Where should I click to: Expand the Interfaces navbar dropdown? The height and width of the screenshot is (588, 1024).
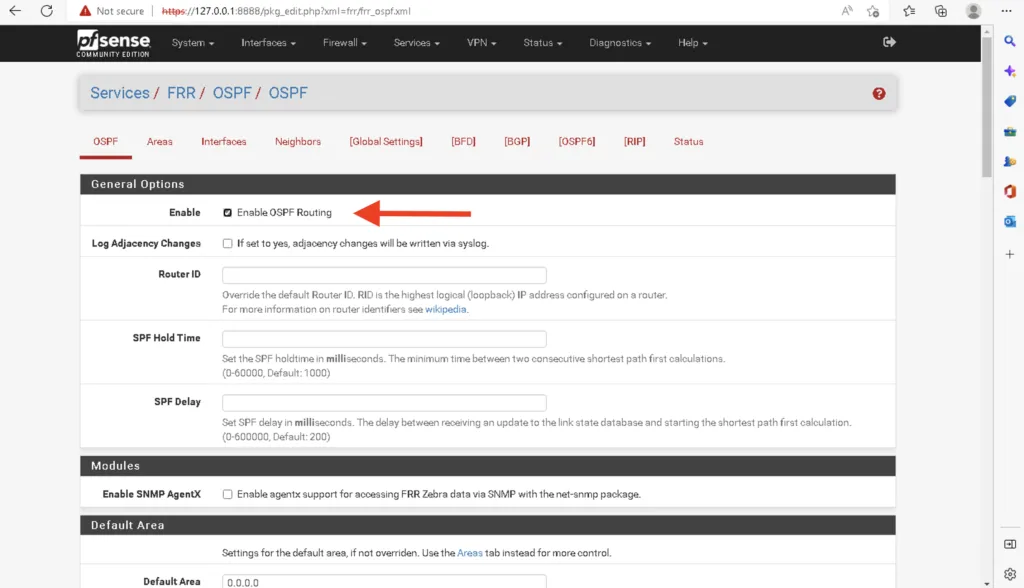coord(268,43)
